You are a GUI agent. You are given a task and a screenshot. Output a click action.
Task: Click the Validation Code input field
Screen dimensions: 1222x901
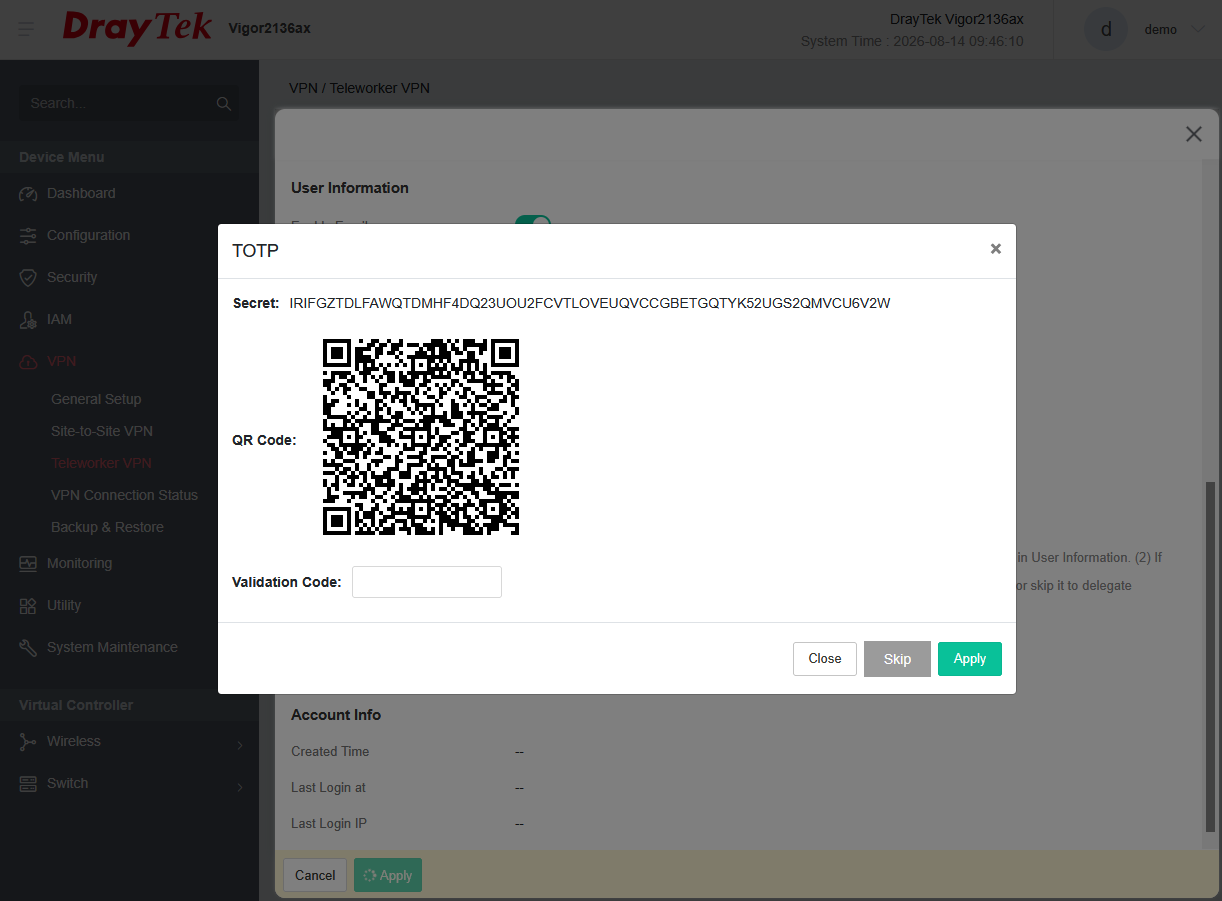point(427,582)
